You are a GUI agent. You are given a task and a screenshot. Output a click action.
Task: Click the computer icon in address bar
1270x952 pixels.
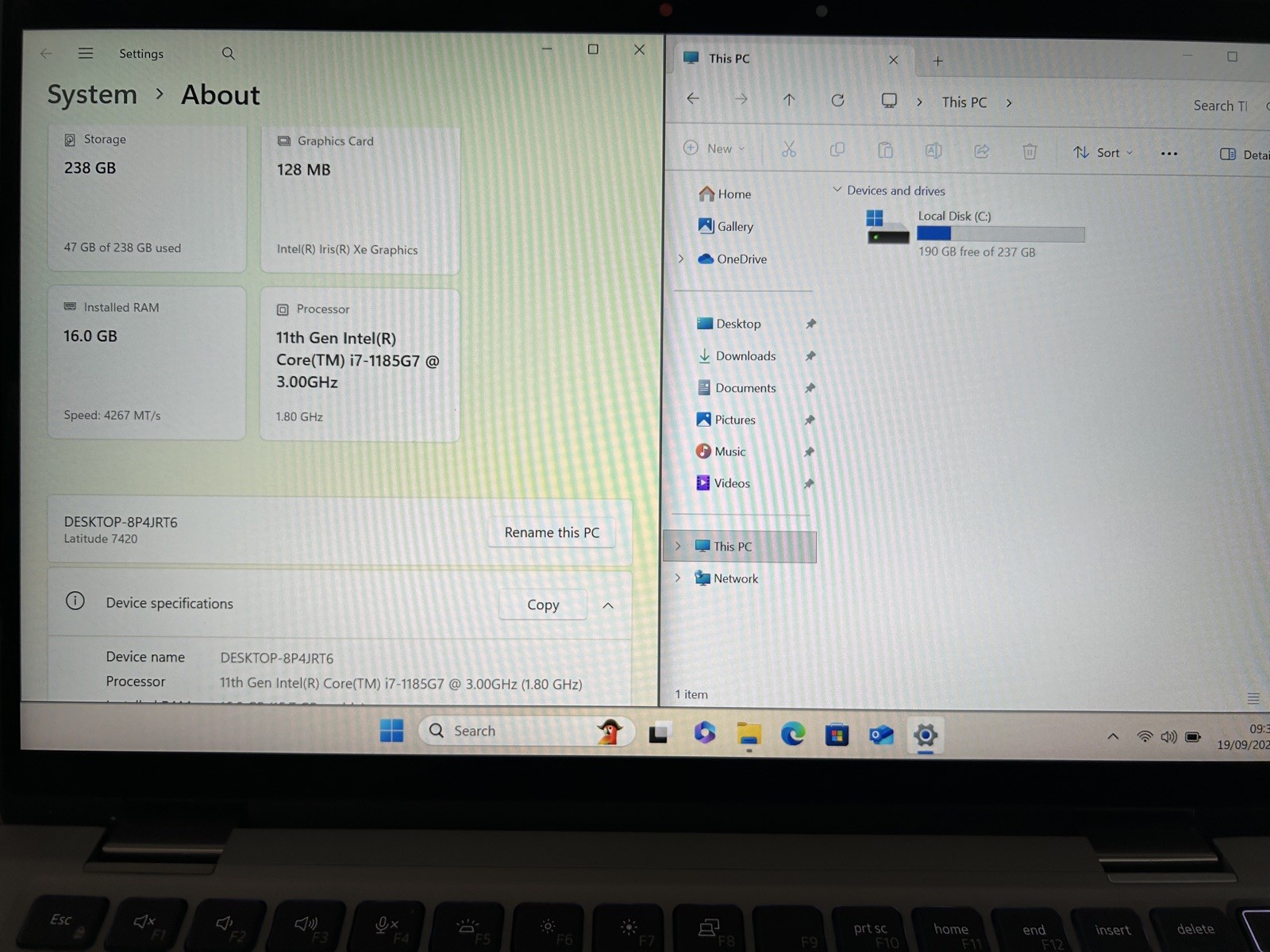(889, 101)
